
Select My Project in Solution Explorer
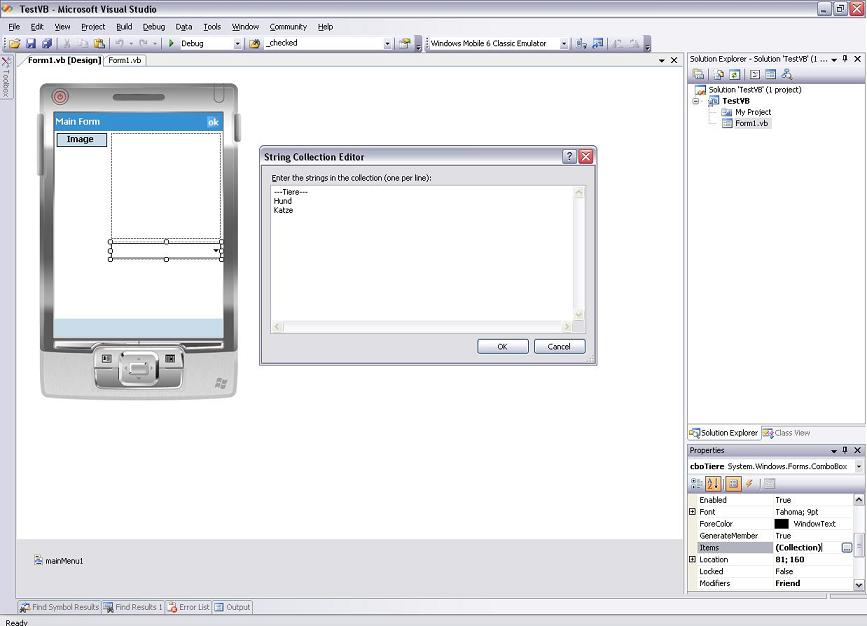point(753,112)
